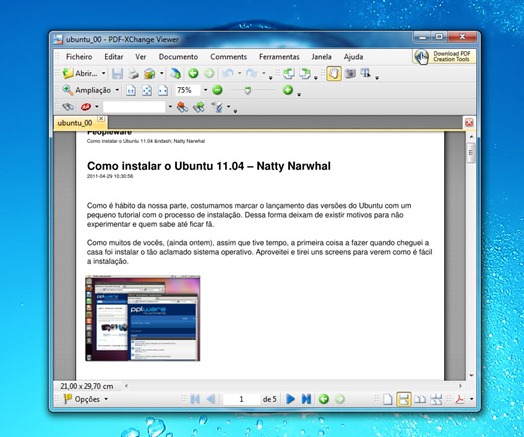
Task: Toggle the Hand tool
Action: (x=334, y=74)
